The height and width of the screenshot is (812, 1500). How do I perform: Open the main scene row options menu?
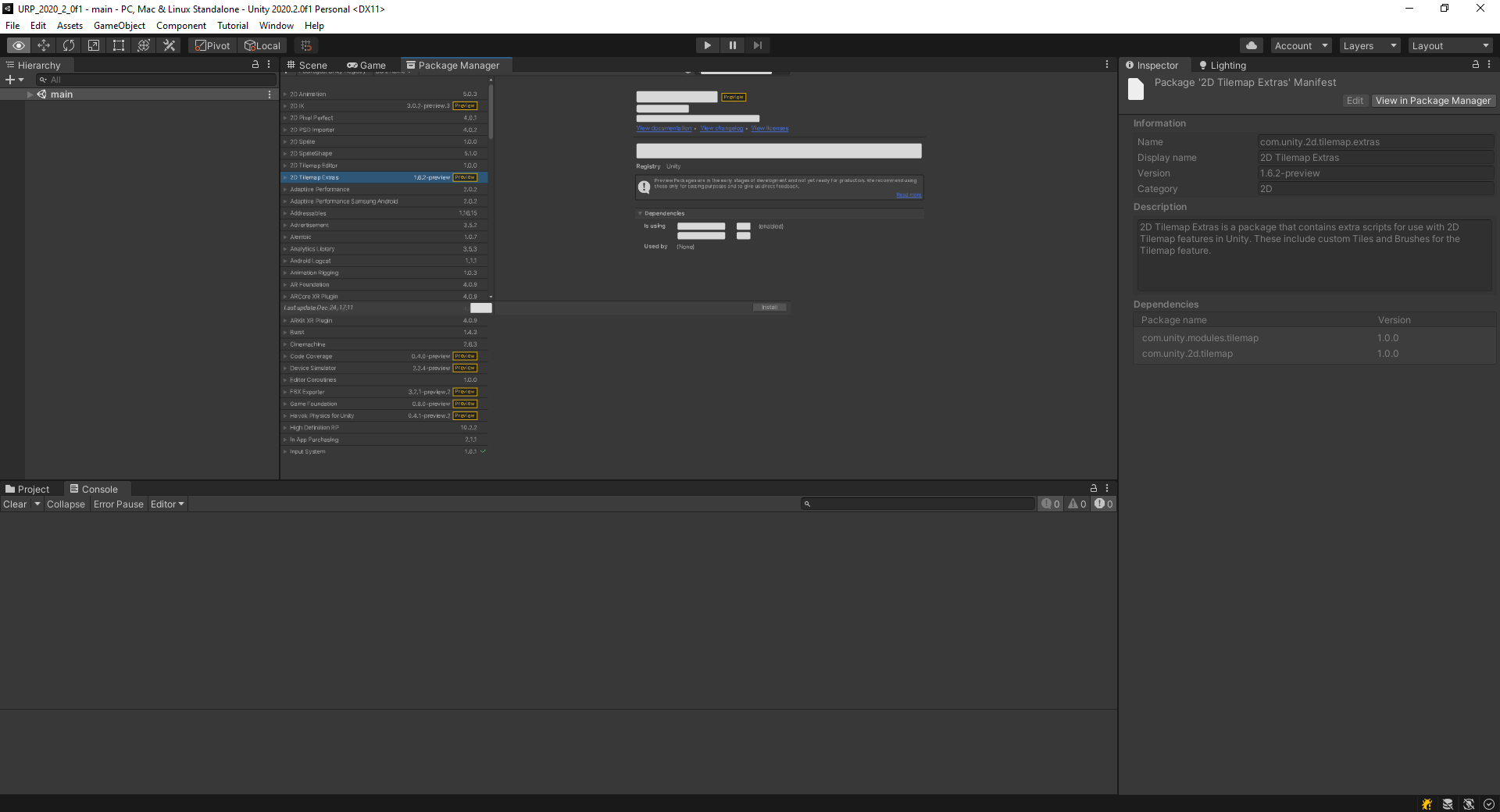pos(270,94)
